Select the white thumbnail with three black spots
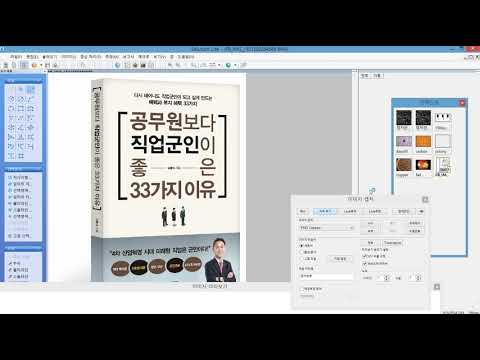 tap(443, 117)
